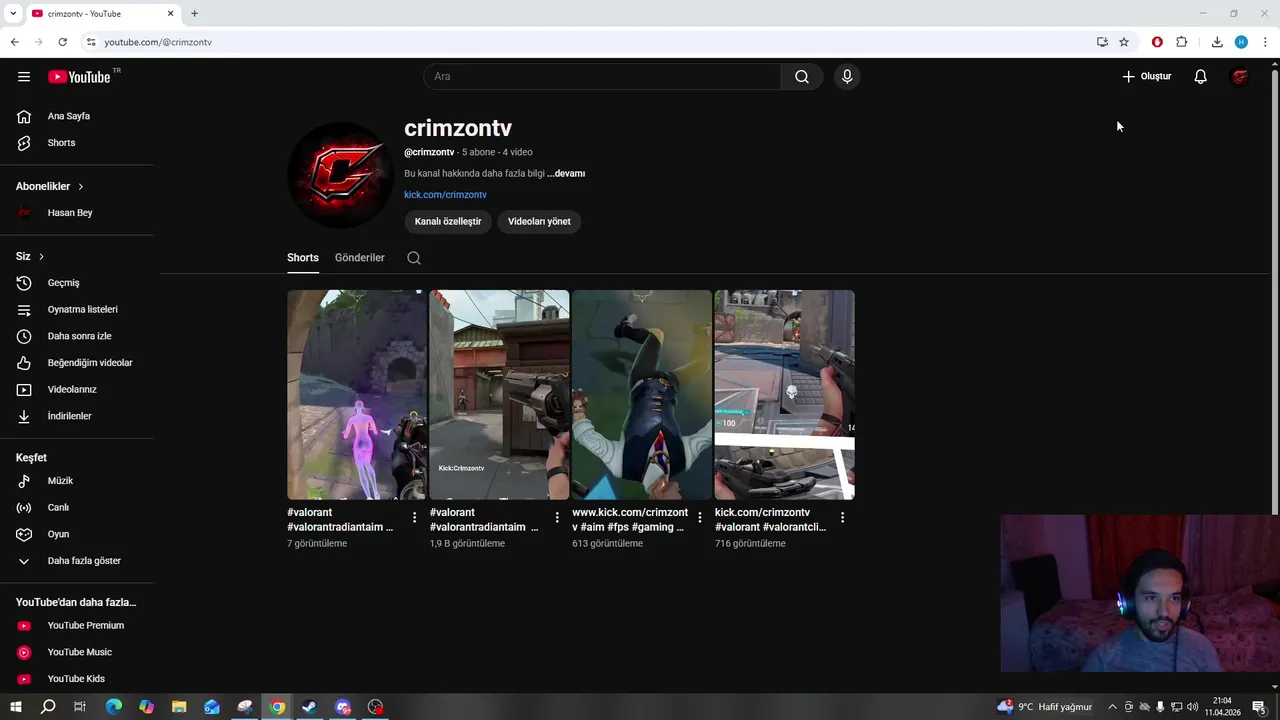Click the Oluştur create button
The width and height of the screenshot is (1280, 720).
1146,77
